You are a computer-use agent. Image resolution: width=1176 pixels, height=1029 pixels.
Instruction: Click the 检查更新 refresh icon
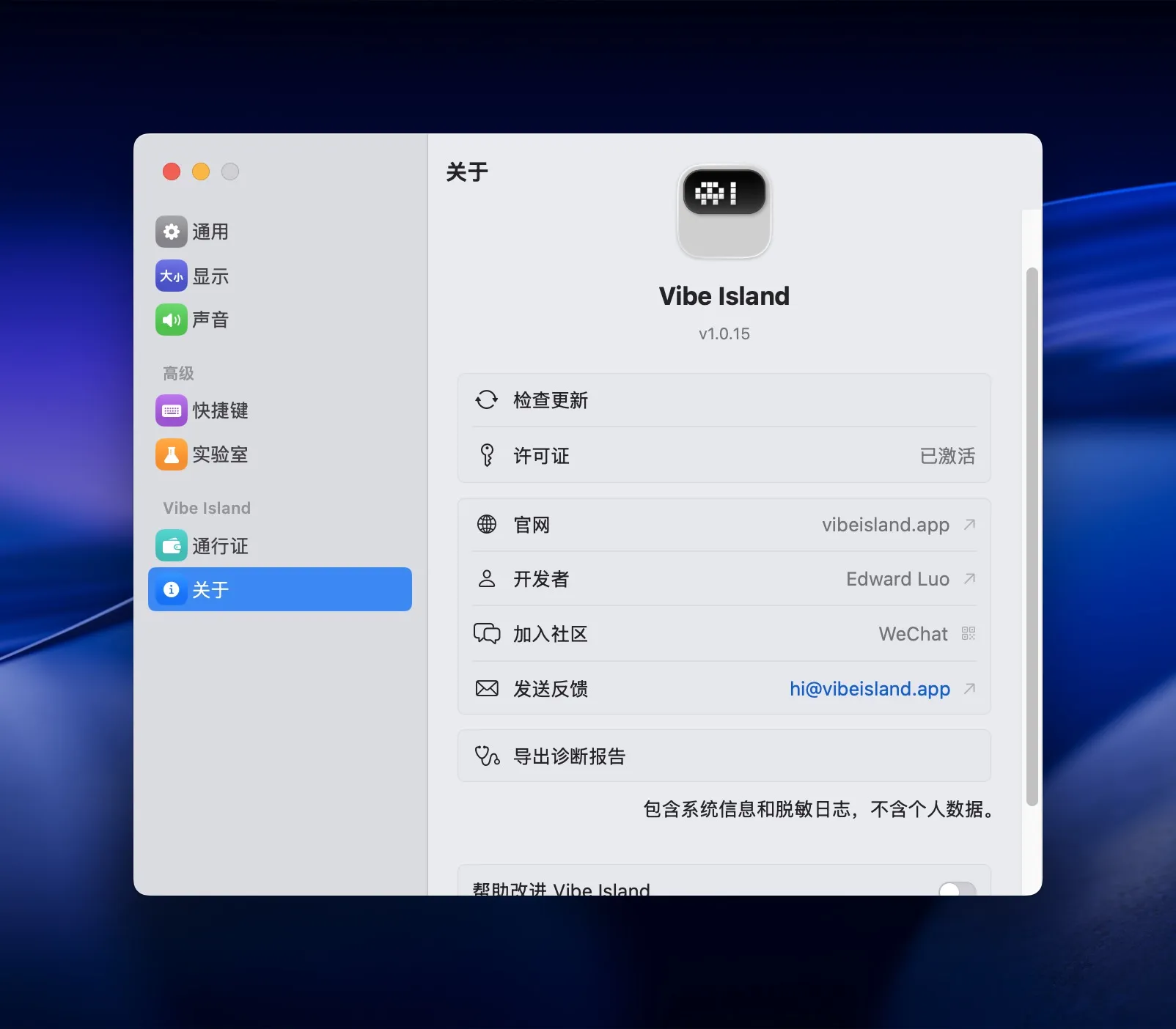pos(487,400)
